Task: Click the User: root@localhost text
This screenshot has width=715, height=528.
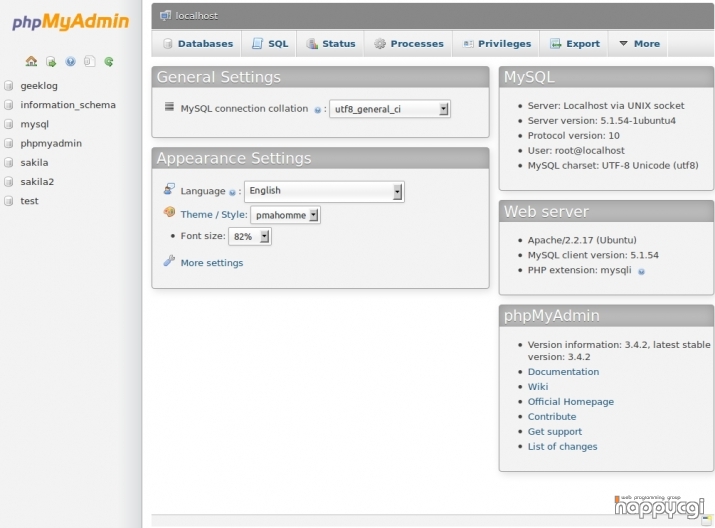Action: tap(576, 150)
